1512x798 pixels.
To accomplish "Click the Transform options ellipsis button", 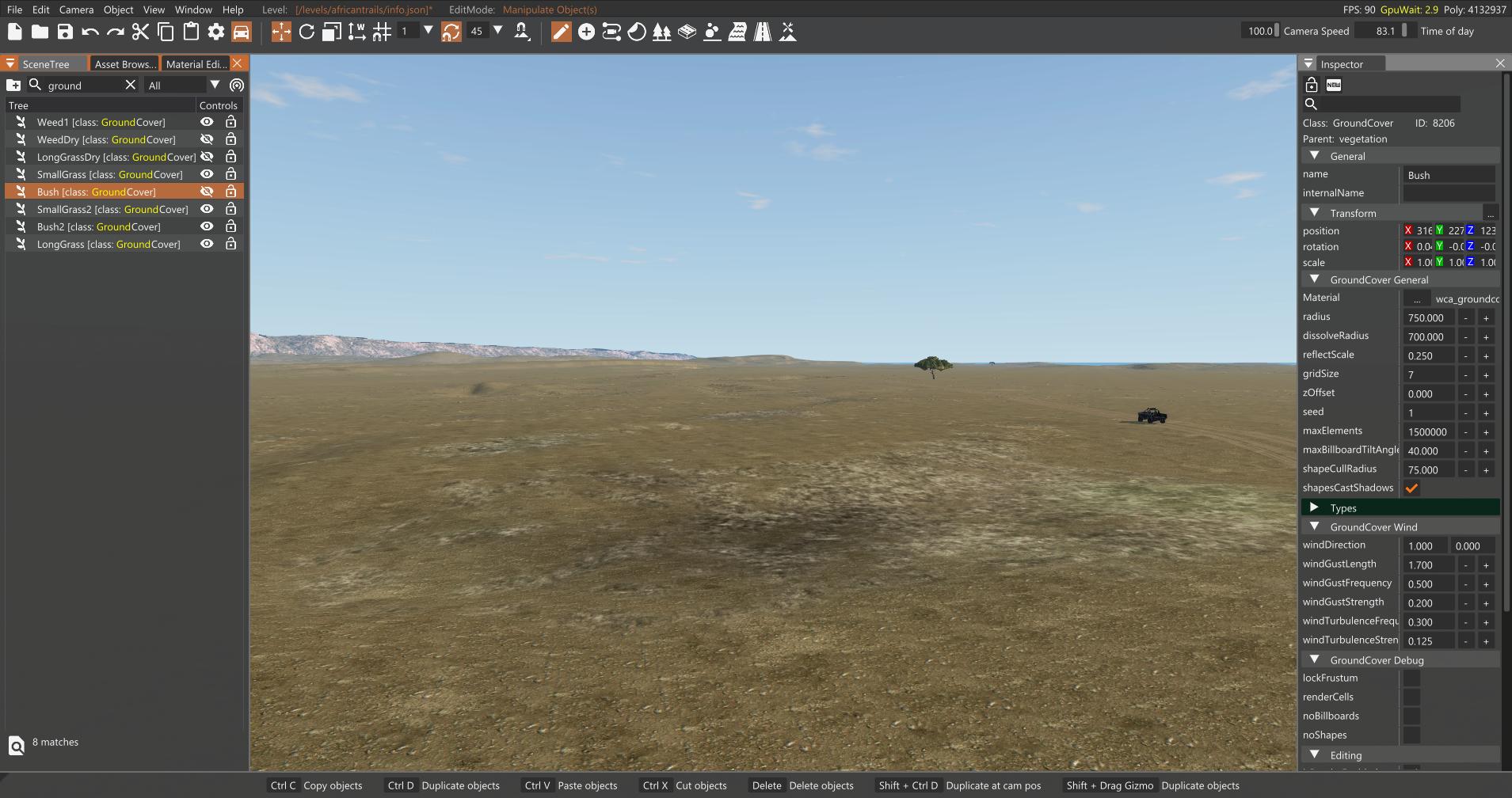I will pos(1490,213).
